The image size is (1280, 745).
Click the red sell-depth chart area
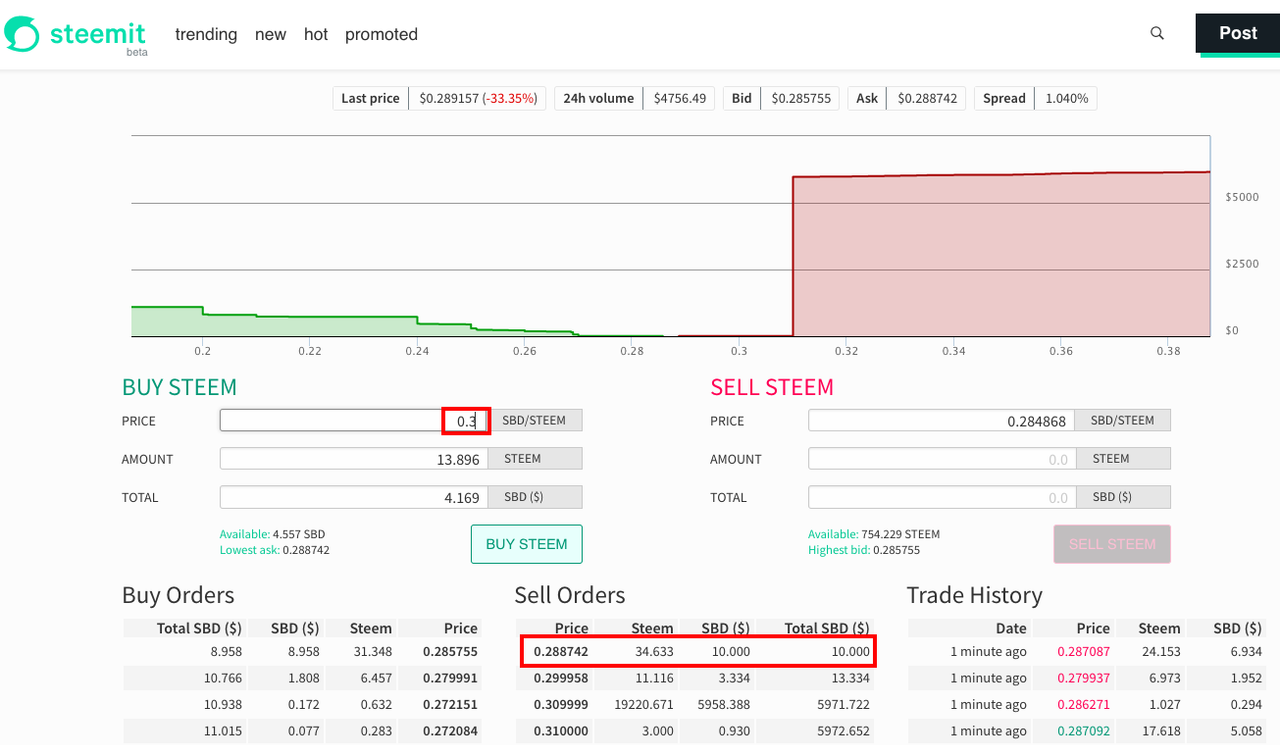click(x=1000, y=255)
